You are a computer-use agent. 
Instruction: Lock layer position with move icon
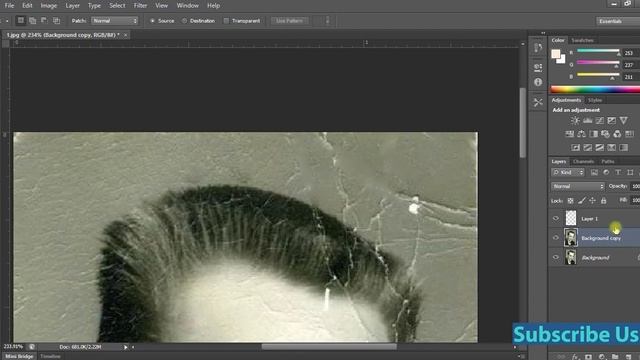pyautogui.click(x=592, y=200)
